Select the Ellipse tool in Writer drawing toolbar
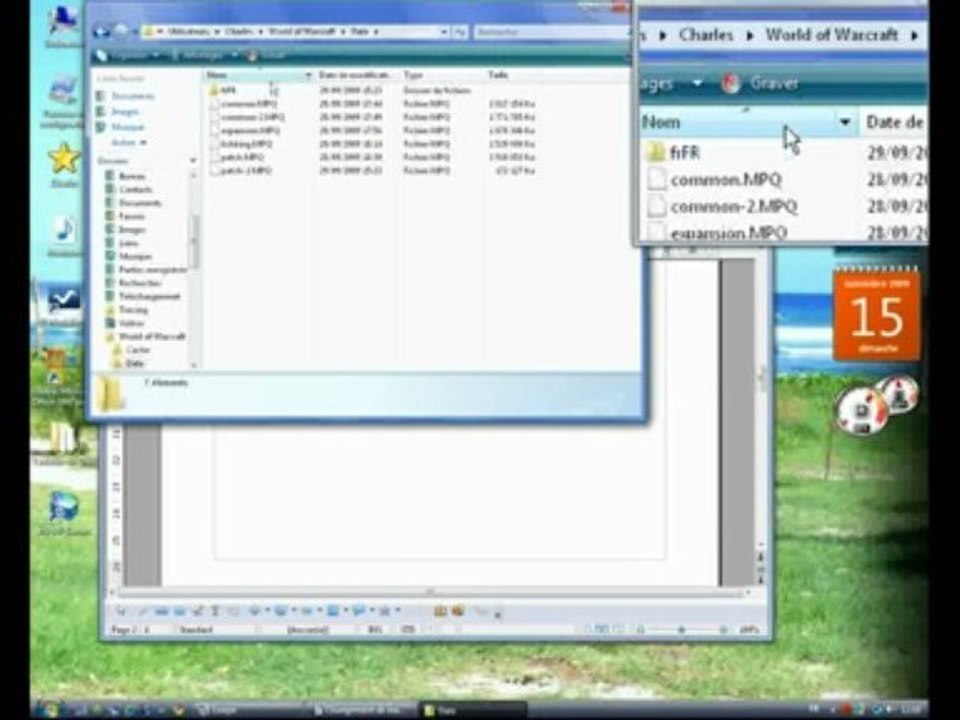Viewport: 960px width, 720px height. pyautogui.click(x=179, y=611)
